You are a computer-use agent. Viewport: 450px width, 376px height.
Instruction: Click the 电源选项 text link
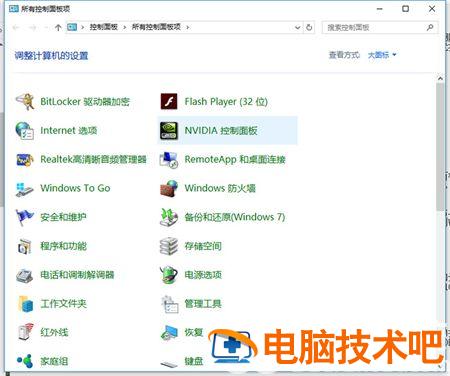[x=203, y=275]
